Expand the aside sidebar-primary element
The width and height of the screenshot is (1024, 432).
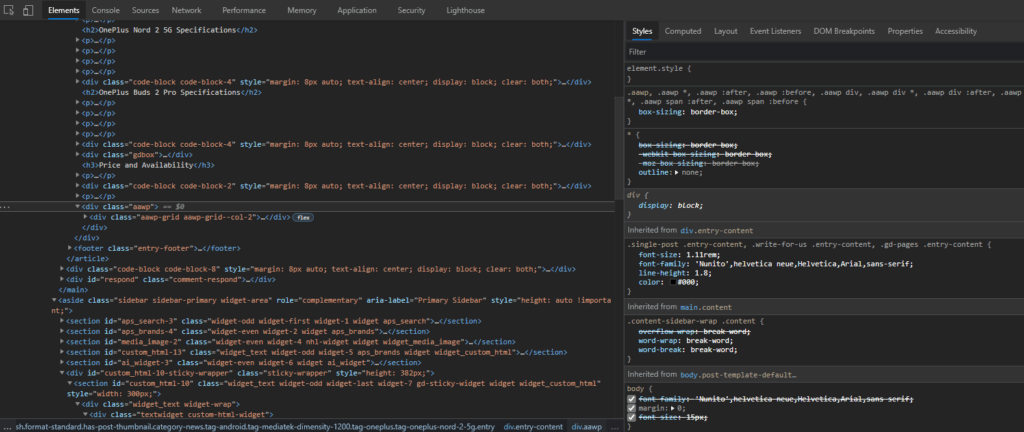tap(54, 300)
